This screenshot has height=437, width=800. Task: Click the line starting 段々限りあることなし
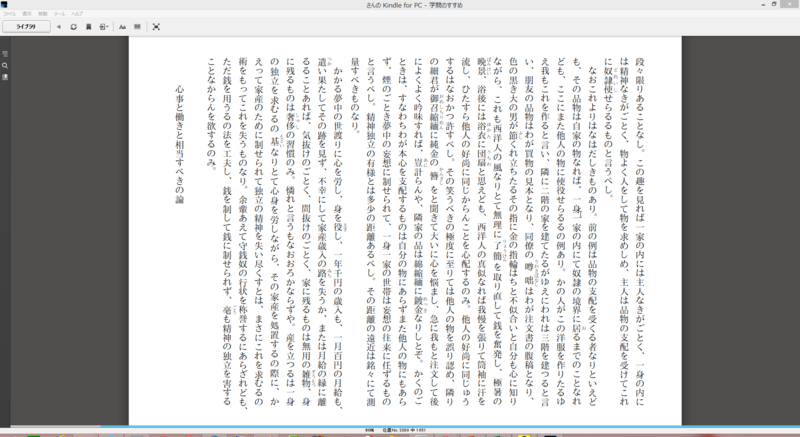pyautogui.click(x=640, y=233)
